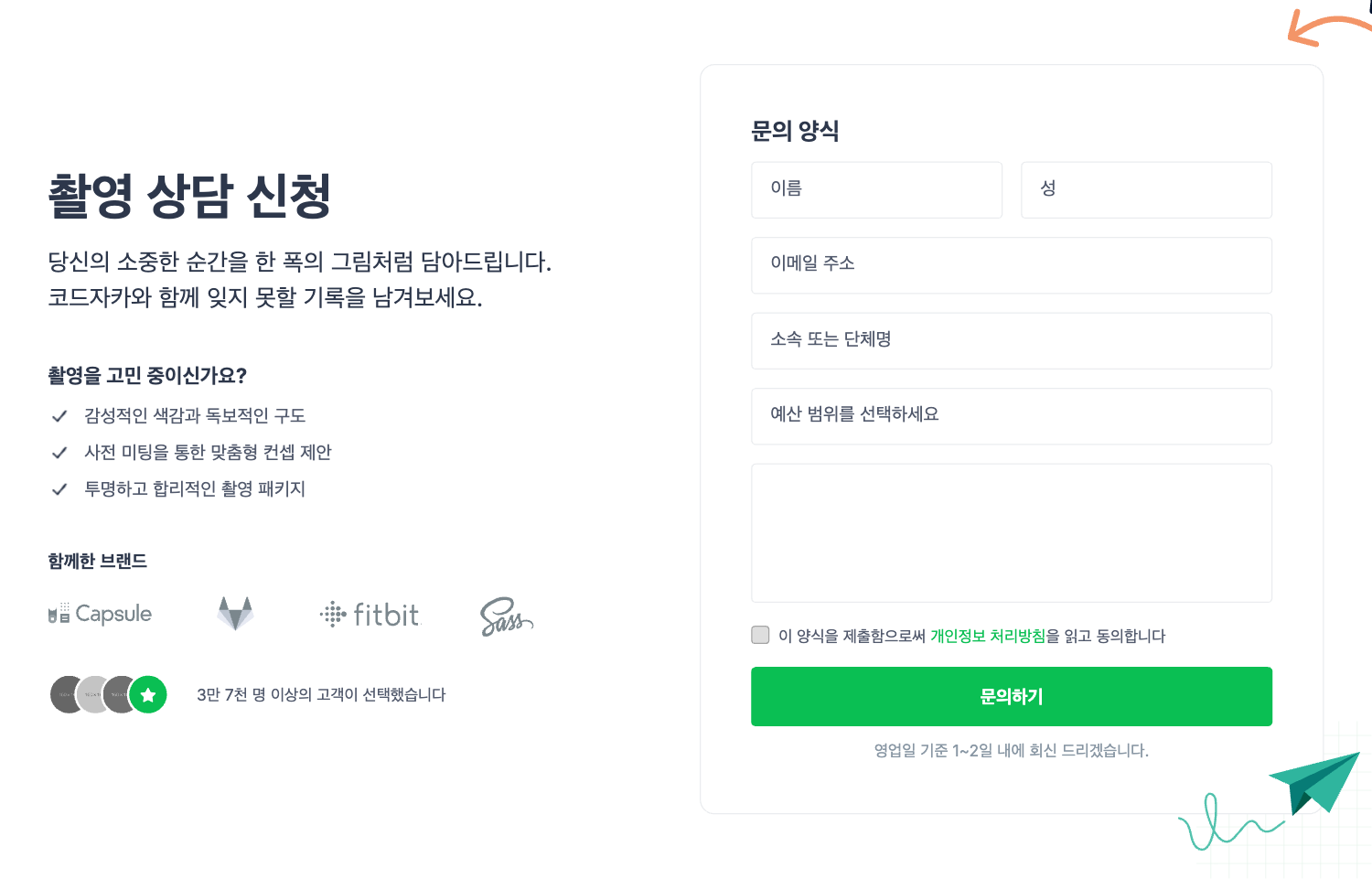Focus the 성 input field
The width and height of the screenshot is (1372, 879).
tap(1145, 190)
